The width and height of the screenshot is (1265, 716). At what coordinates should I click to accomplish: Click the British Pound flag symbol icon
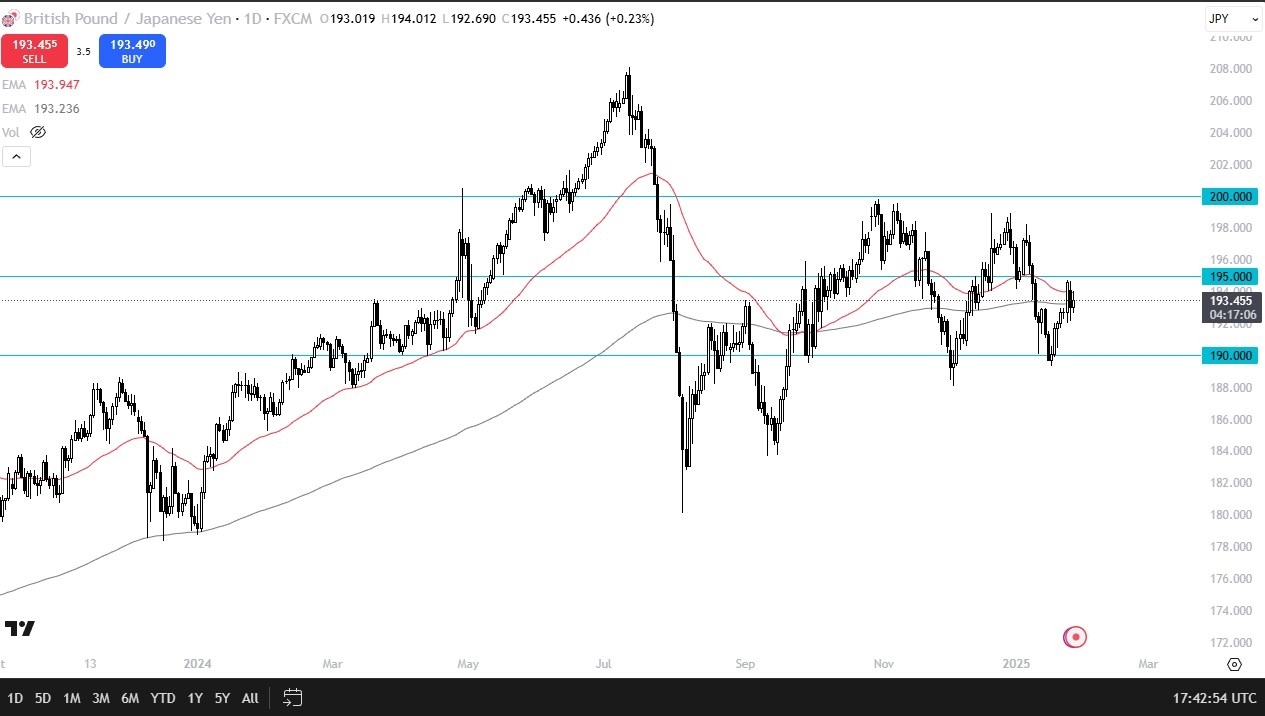point(11,17)
